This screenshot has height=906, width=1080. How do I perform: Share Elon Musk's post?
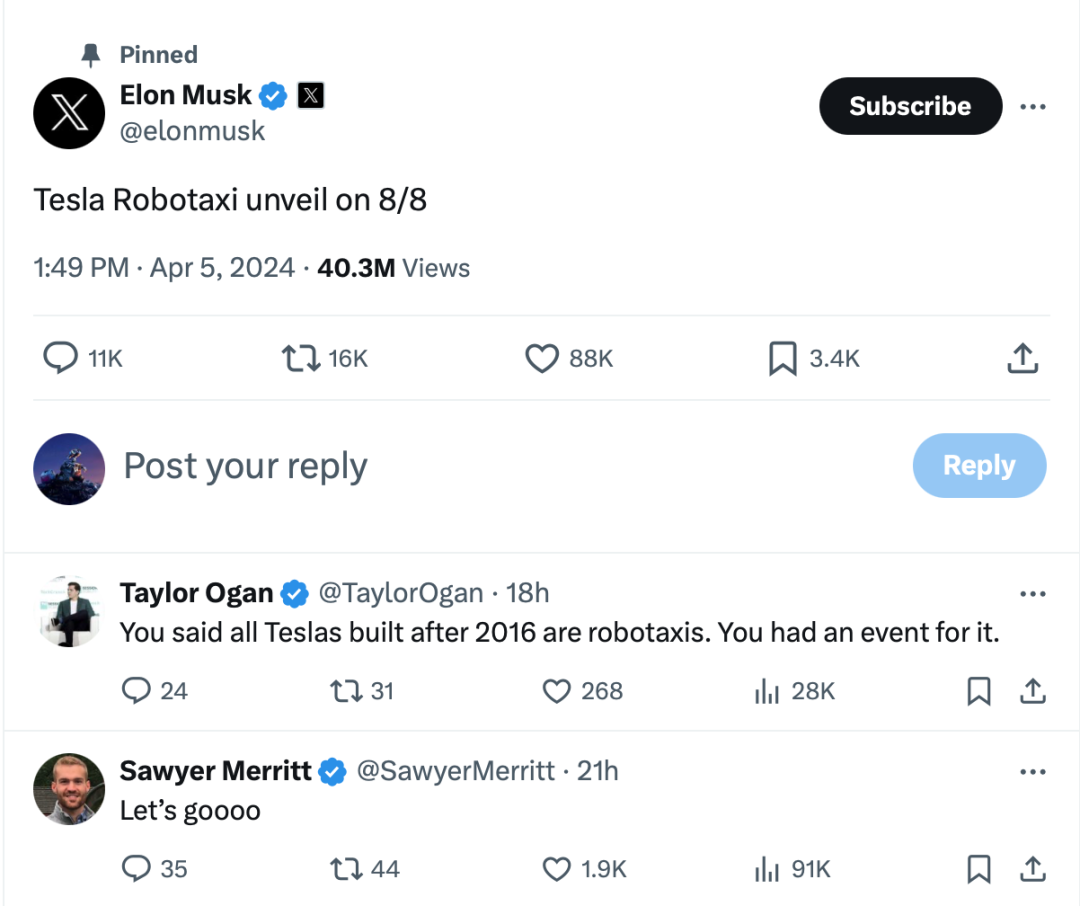coord(1021,359)
